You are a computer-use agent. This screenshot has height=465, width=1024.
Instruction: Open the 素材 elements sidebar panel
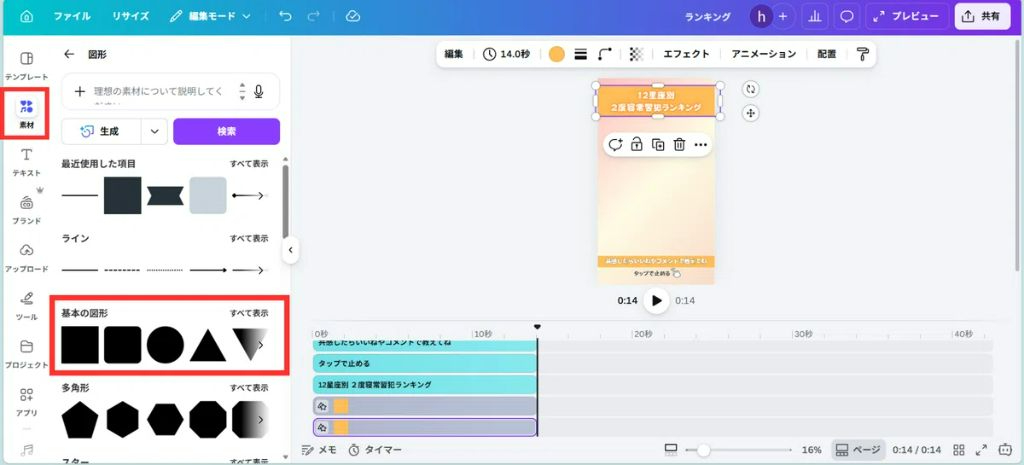(27, 112)
